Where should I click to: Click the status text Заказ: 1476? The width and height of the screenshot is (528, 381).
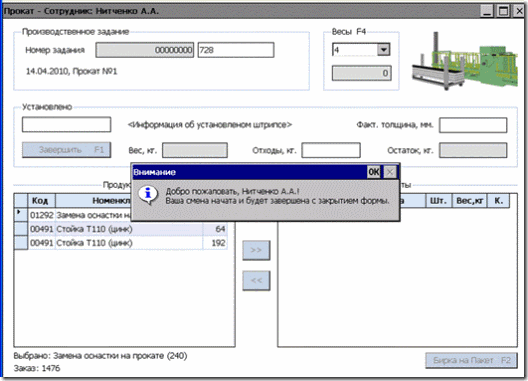(37, 368)
